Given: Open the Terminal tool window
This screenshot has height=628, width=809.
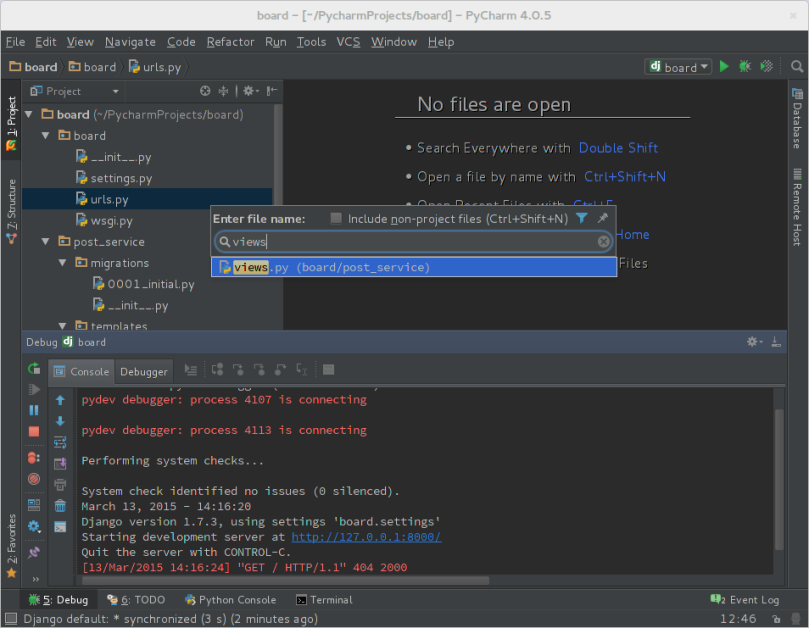Looking at the screenshot, I should pos(324,600).
